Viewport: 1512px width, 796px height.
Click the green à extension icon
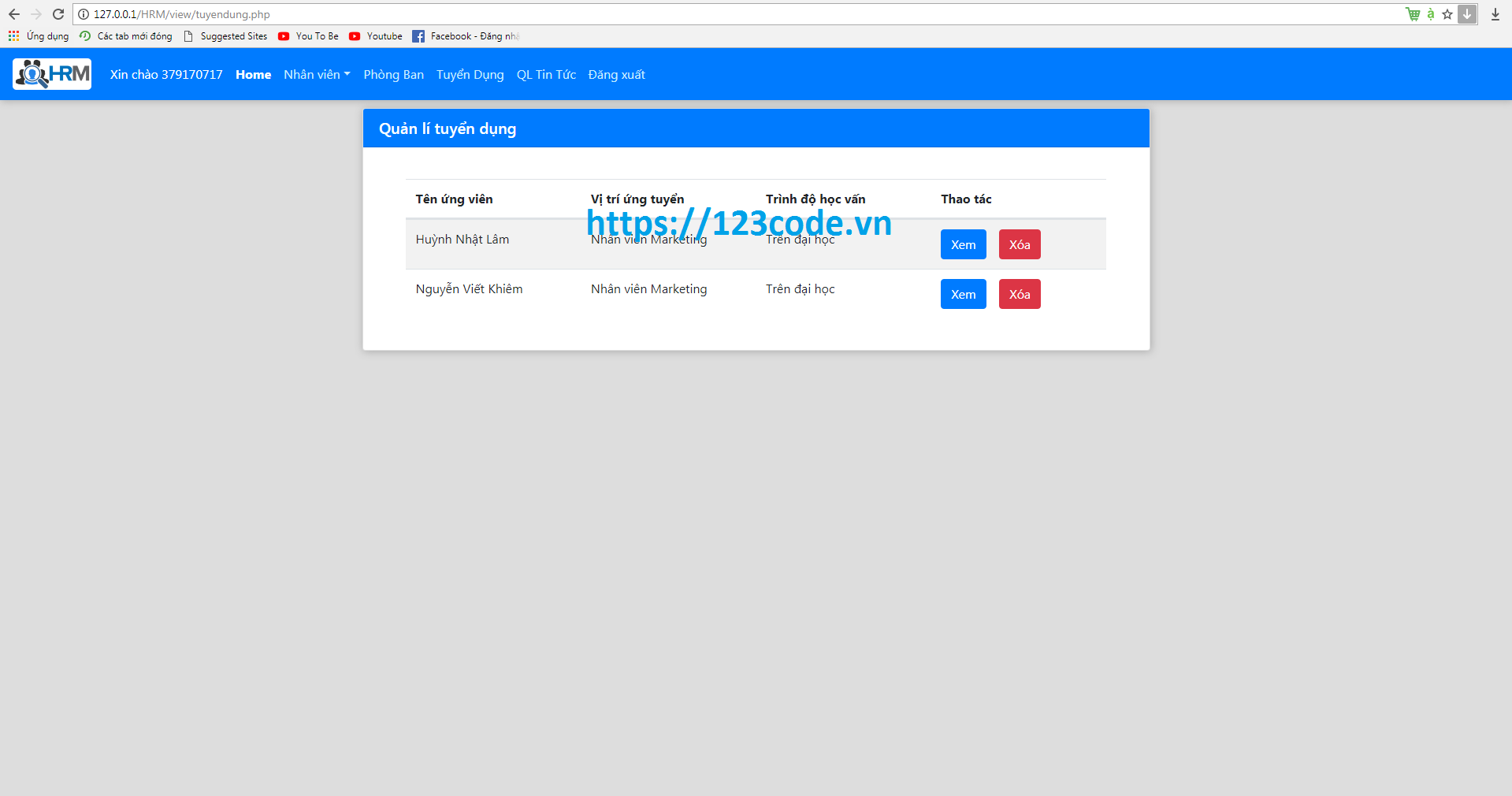pyautogui.click(x=1429, y=14)
